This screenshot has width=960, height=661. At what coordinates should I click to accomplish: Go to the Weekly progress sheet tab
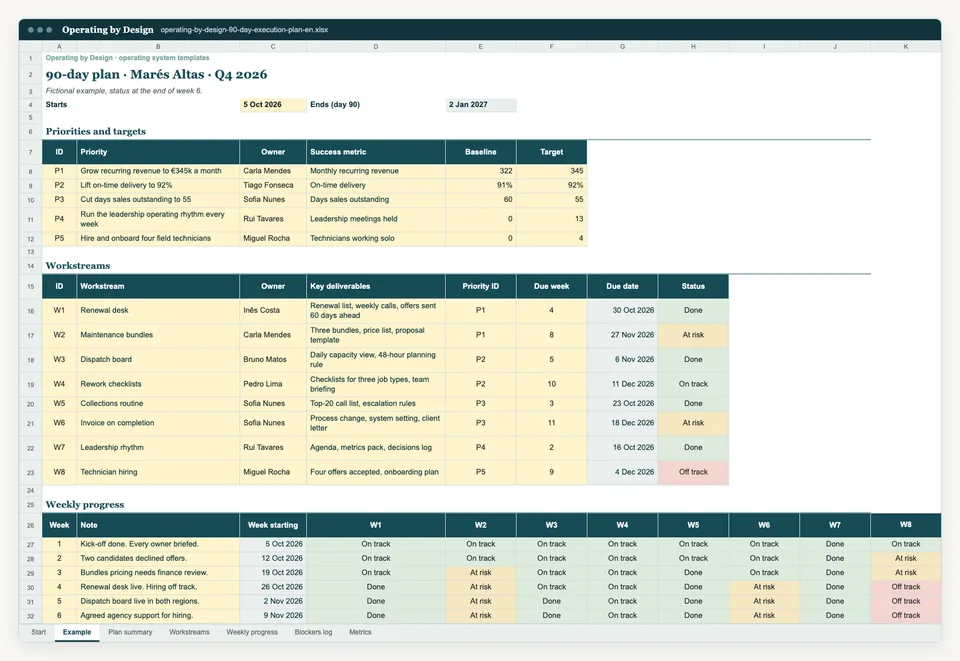(252, 632)
